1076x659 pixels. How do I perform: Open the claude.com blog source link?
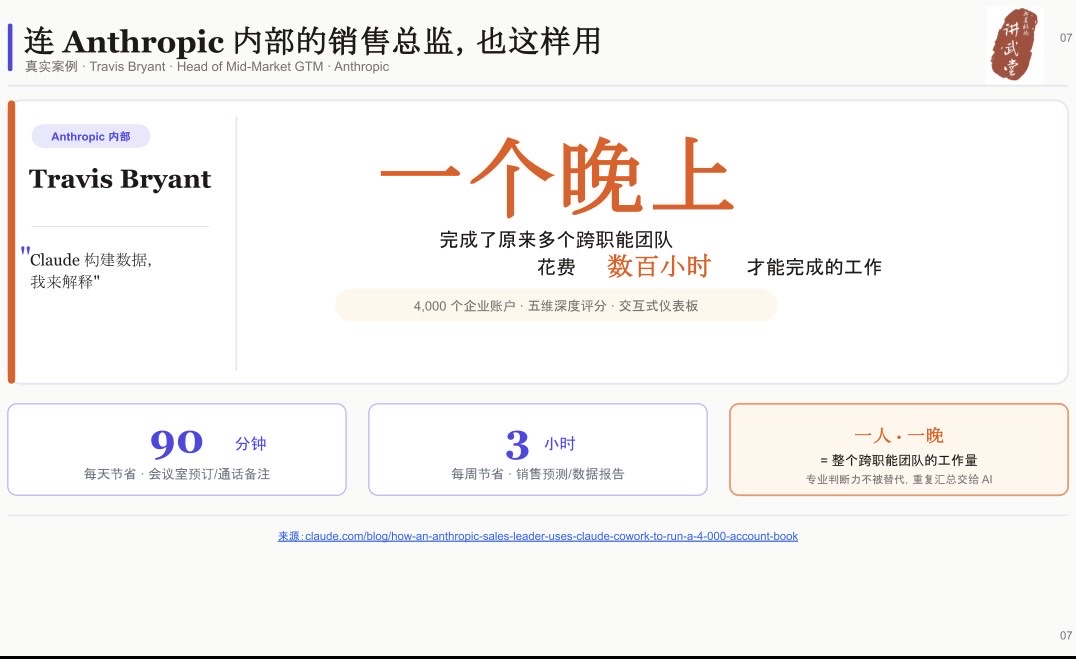538,536
